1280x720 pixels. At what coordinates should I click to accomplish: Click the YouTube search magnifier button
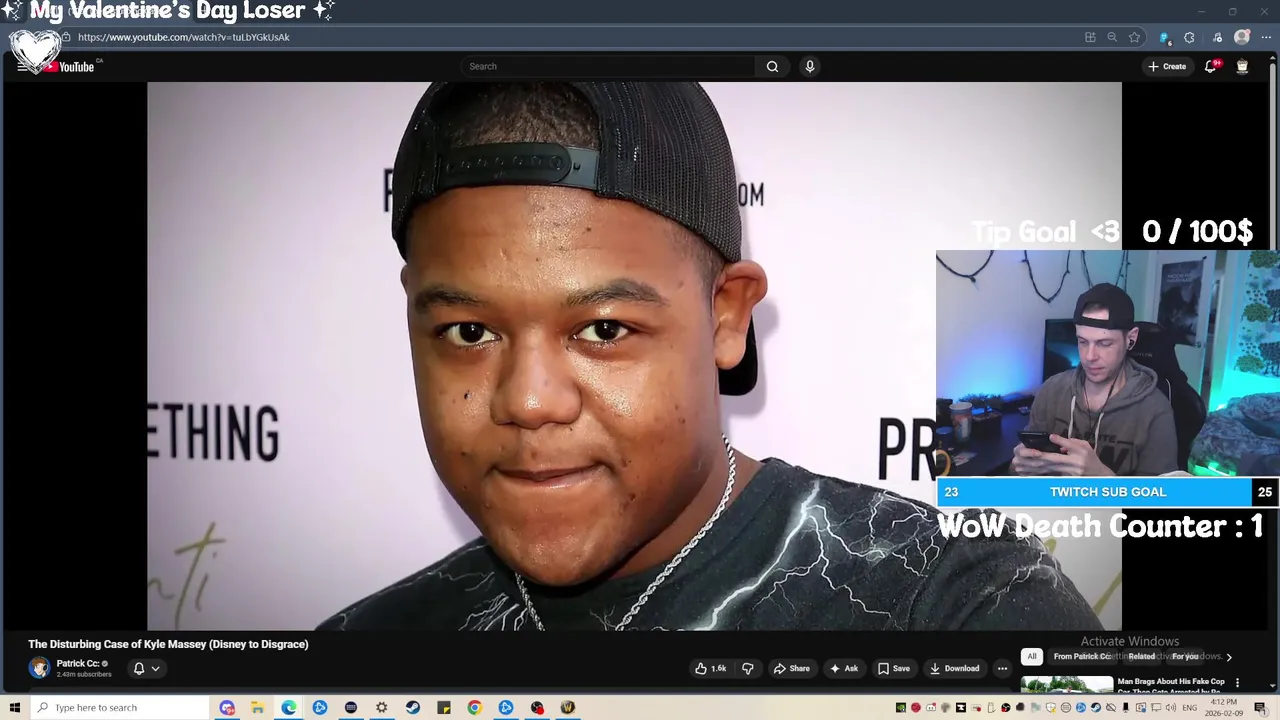click(772, 66)
